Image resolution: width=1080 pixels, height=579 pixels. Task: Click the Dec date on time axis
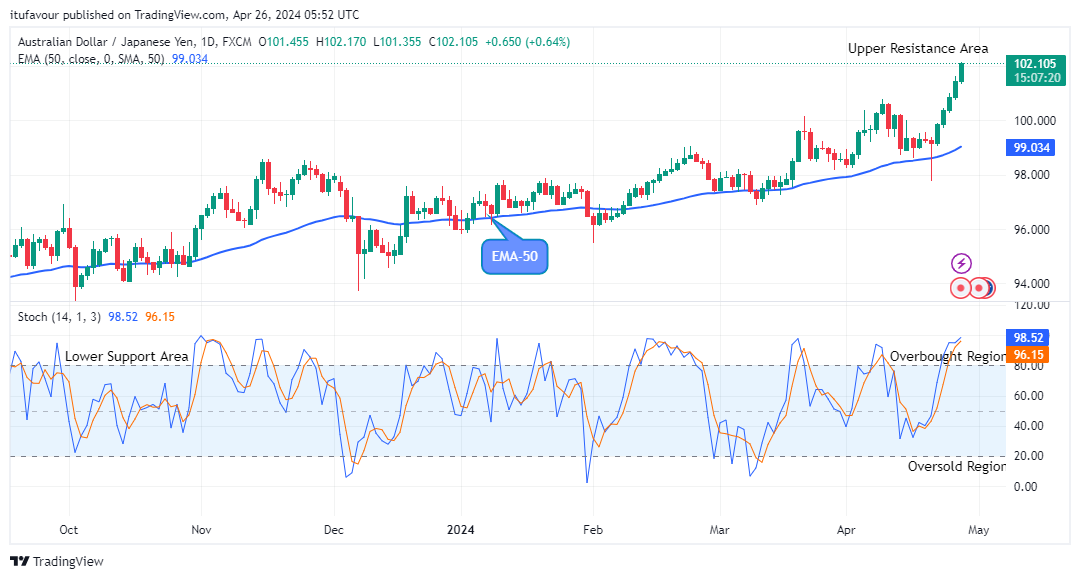pos(333,529)
